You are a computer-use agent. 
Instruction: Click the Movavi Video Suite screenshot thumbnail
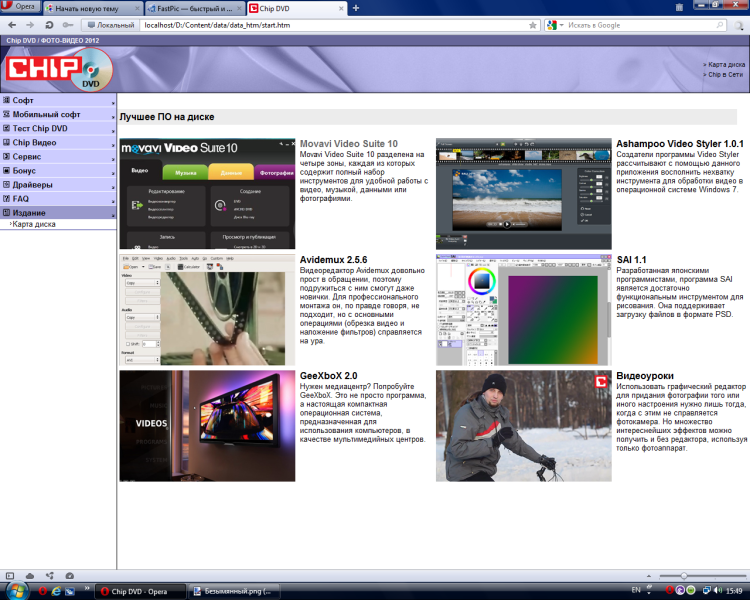207,194
